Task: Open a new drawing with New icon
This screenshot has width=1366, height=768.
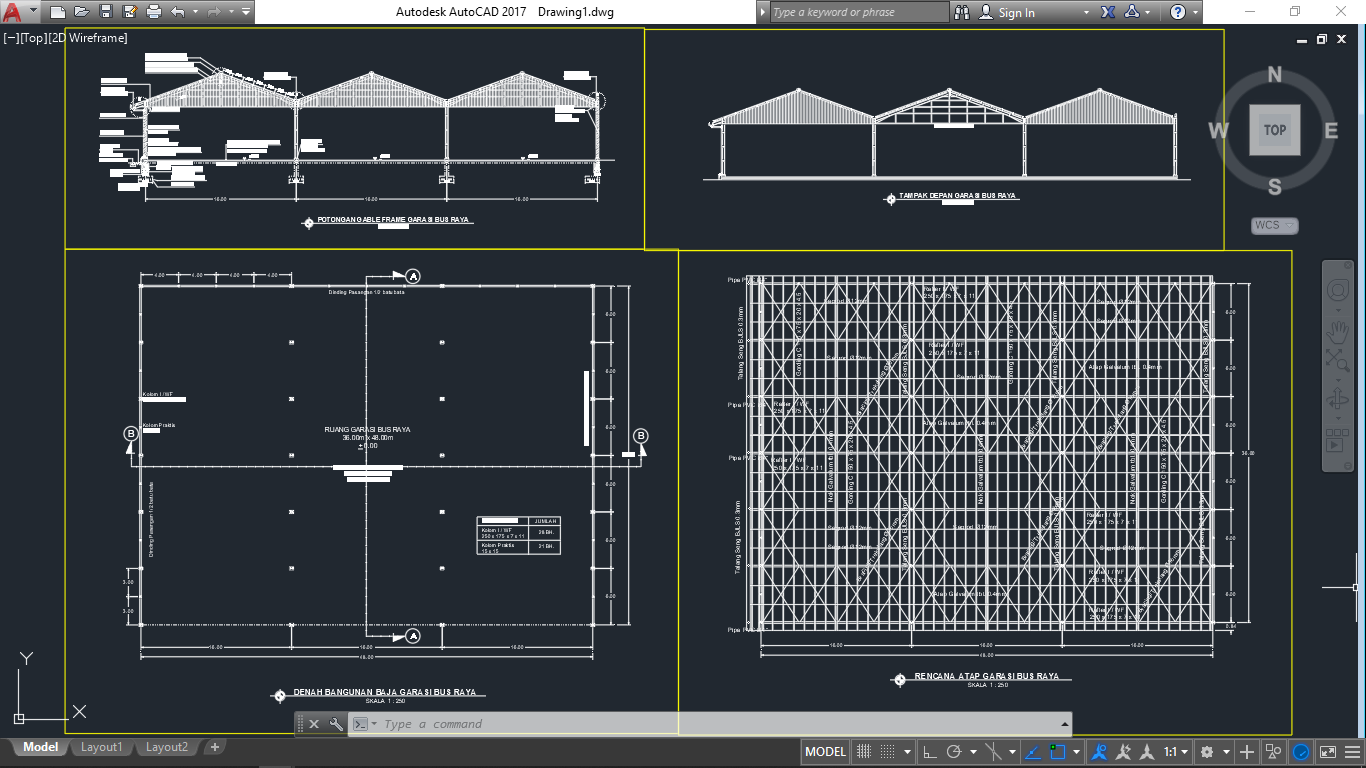Action: (x=57, y=11)
